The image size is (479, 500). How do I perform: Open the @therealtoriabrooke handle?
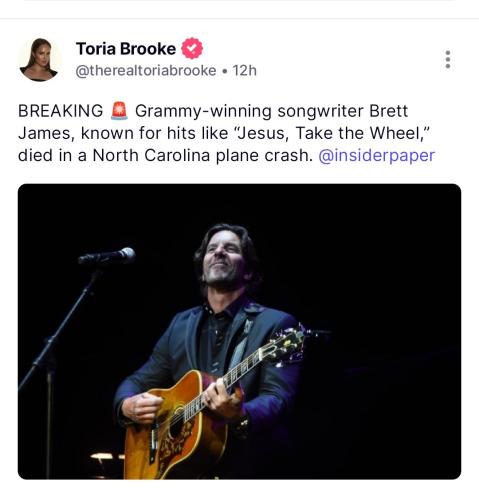coord(146,71)
